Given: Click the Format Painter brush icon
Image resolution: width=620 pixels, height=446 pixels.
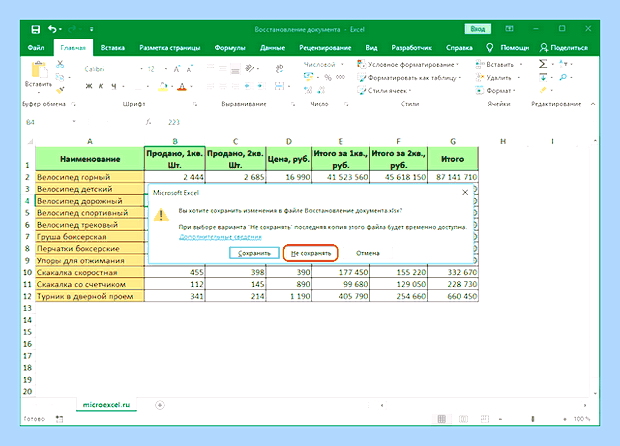Looking at the screenshot, I should click(x=60, y=90).
